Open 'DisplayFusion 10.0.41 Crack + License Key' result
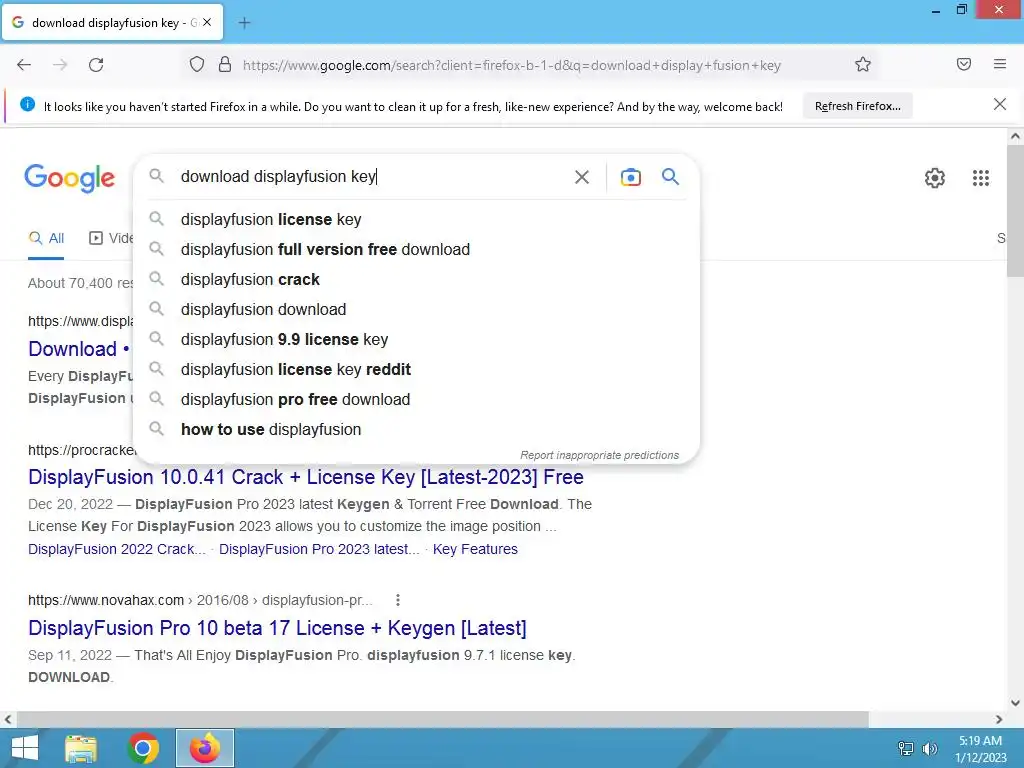Screen dimensions: 1024x768 click(306, 477)
